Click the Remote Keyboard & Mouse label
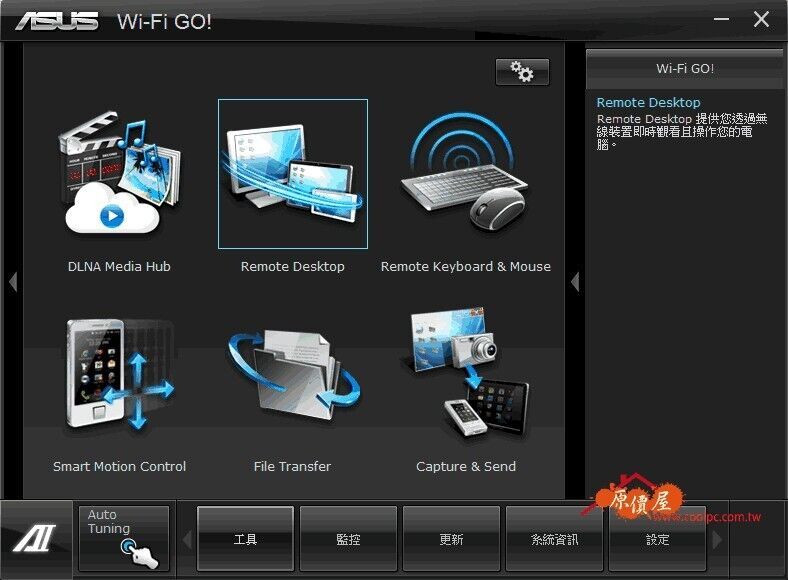The height and width of the screenshot is (580, 788). tap(465, 266)
